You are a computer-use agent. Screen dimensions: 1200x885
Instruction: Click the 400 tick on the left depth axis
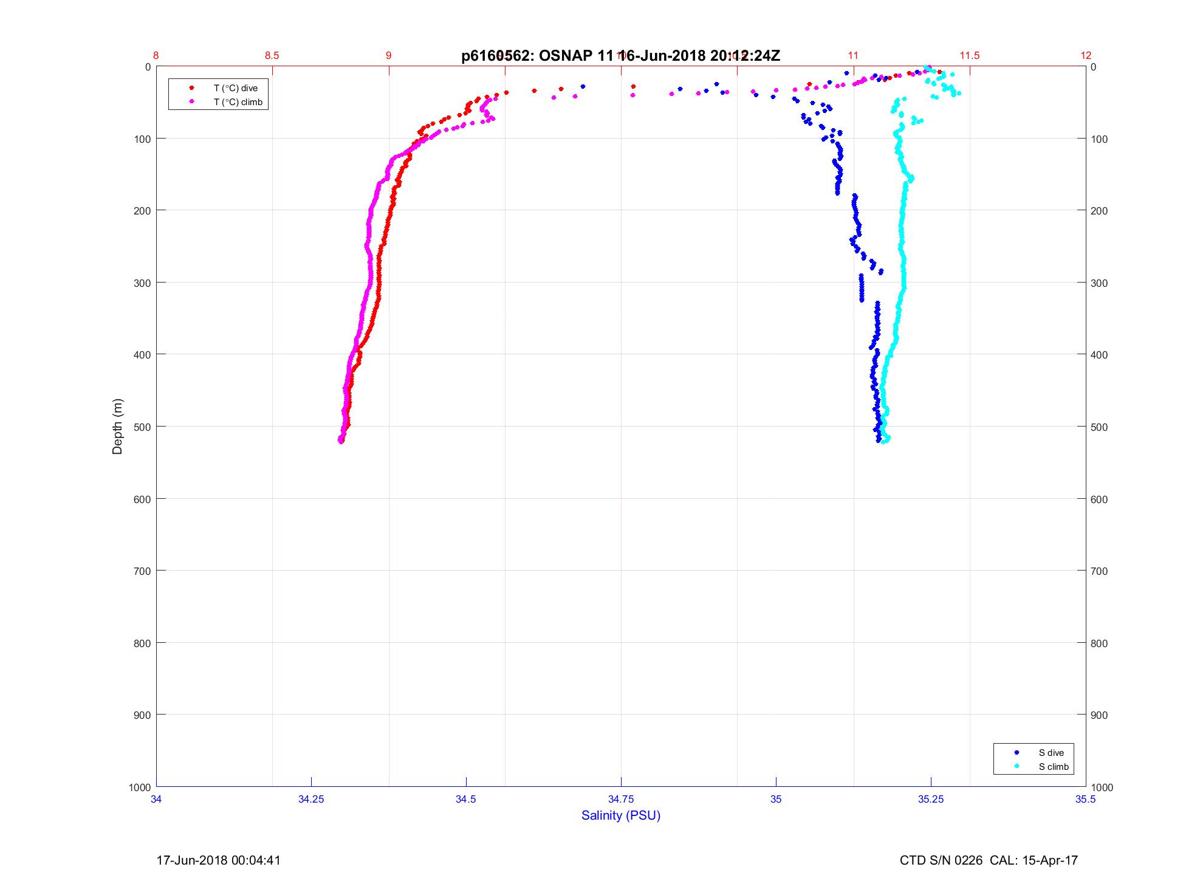[141, 355]
